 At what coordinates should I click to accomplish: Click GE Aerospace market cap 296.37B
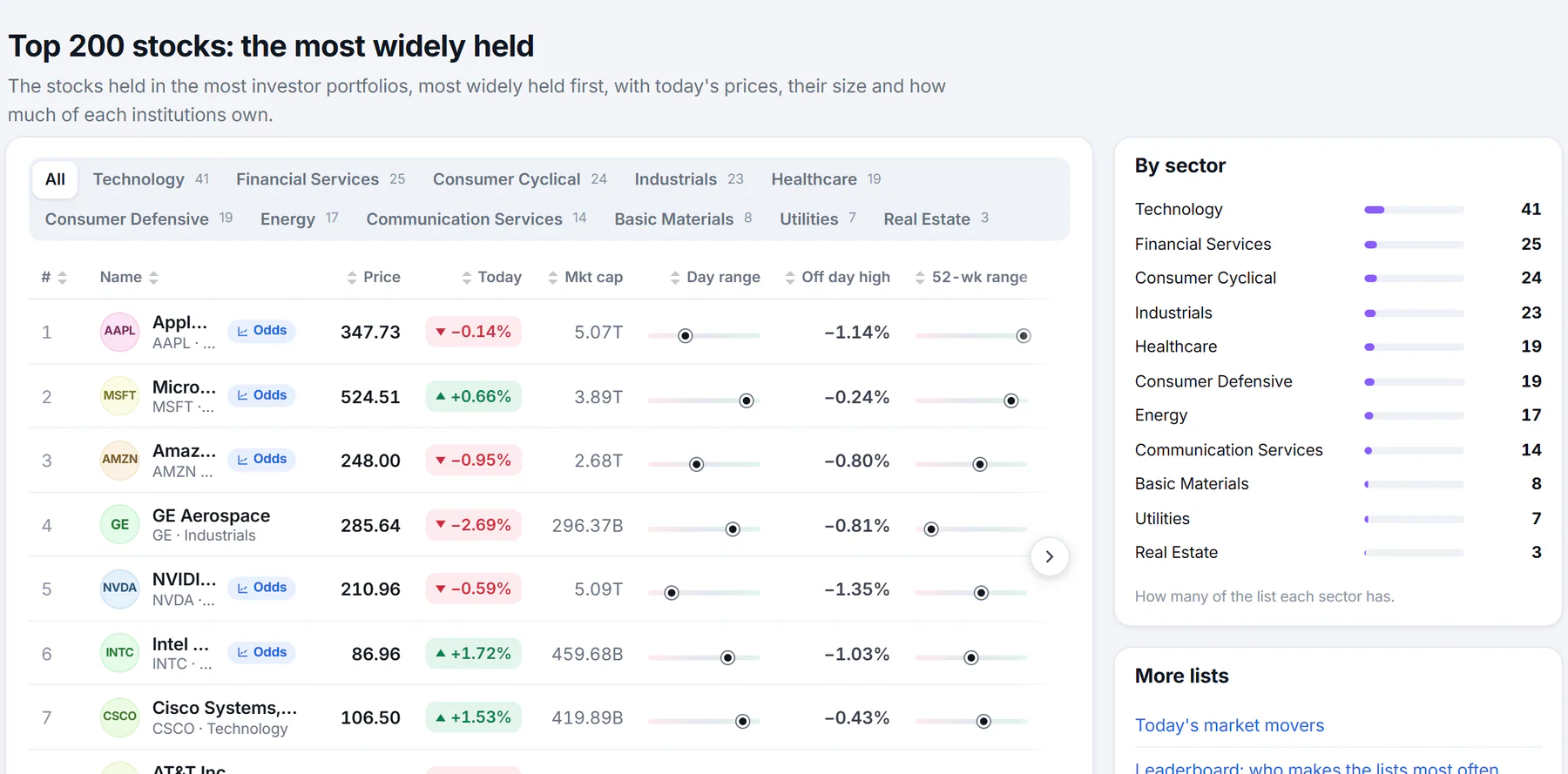[x=587, y=526]
